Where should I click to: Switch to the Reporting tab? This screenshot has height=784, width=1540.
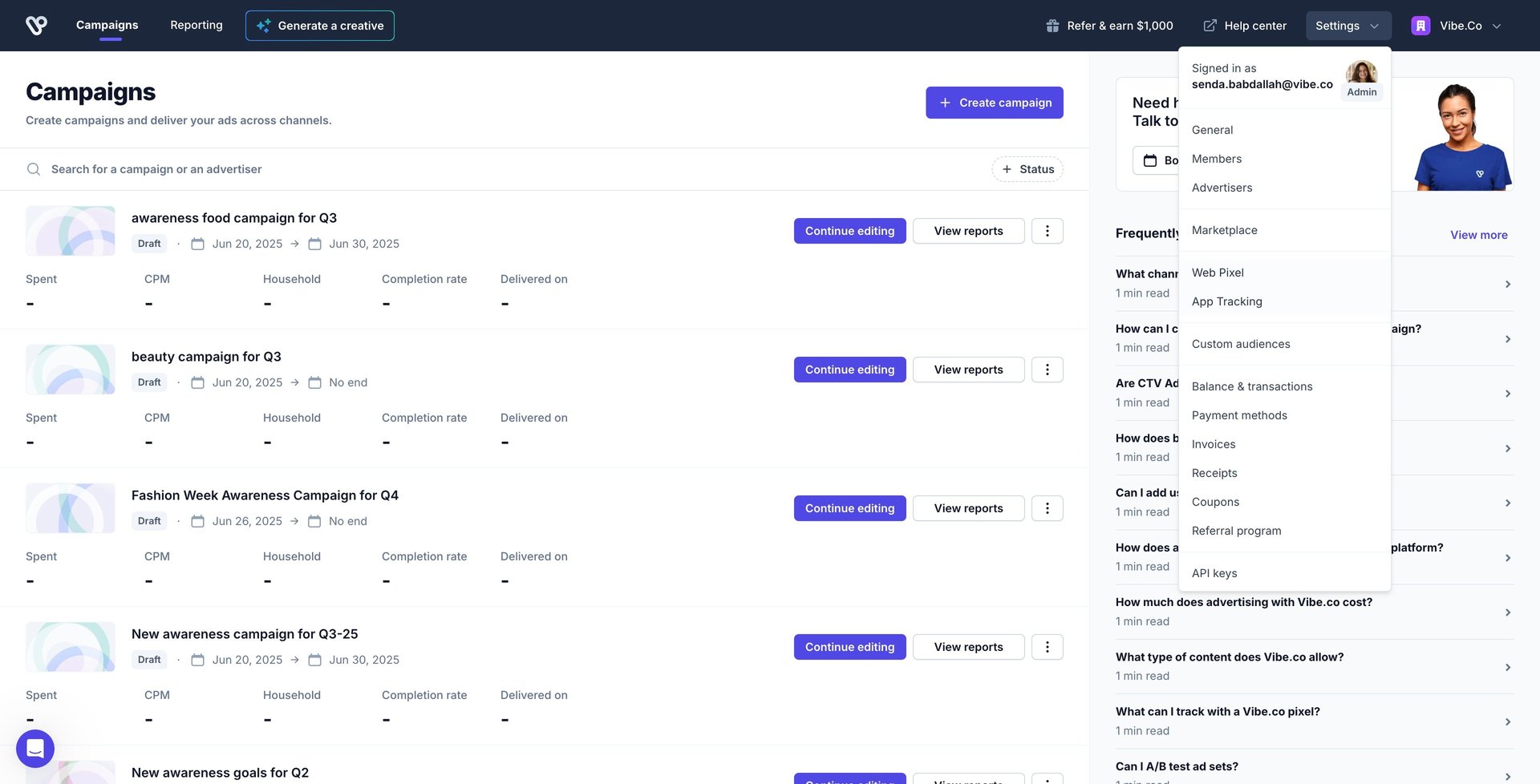197,25
